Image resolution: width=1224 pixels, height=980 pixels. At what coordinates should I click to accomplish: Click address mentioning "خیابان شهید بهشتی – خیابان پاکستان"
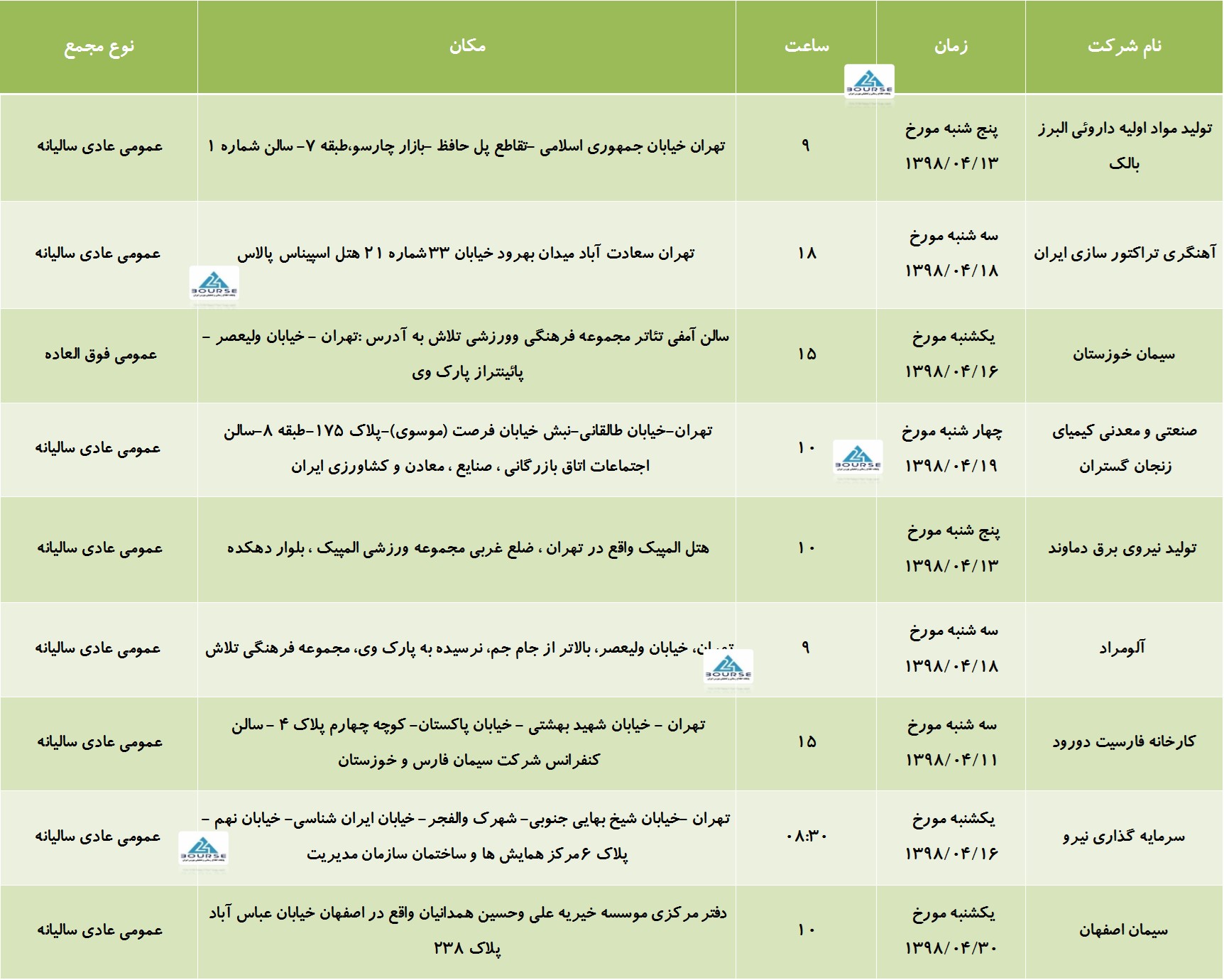[x=468, y=742]
